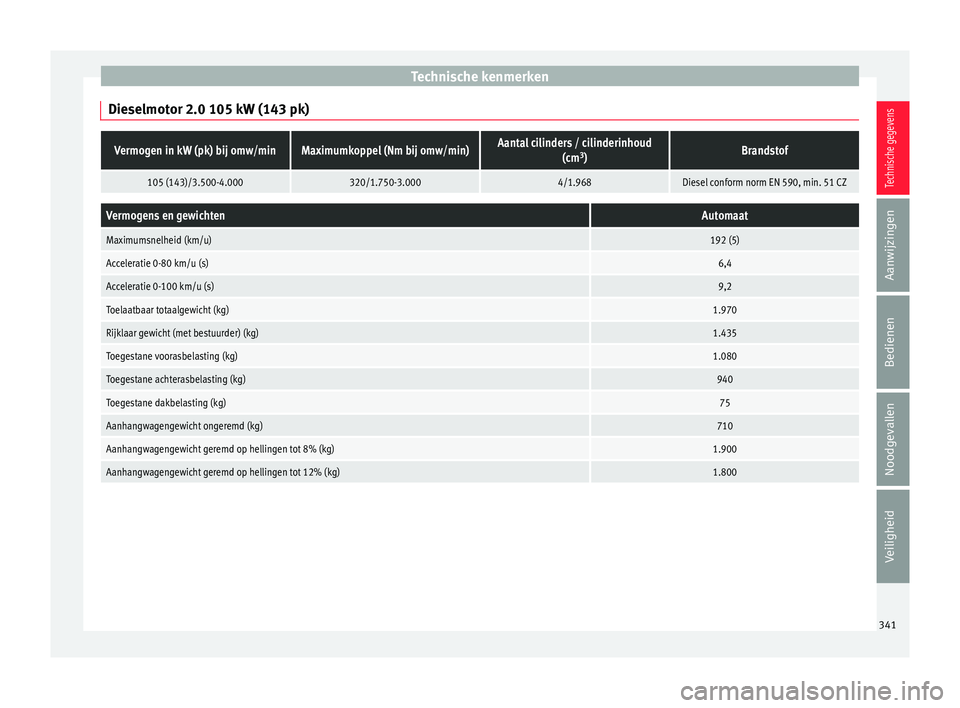This screenshot has width=960, height=708.
Task: Select the Maximumsnelheid row
Action: [x=479, y=240]
